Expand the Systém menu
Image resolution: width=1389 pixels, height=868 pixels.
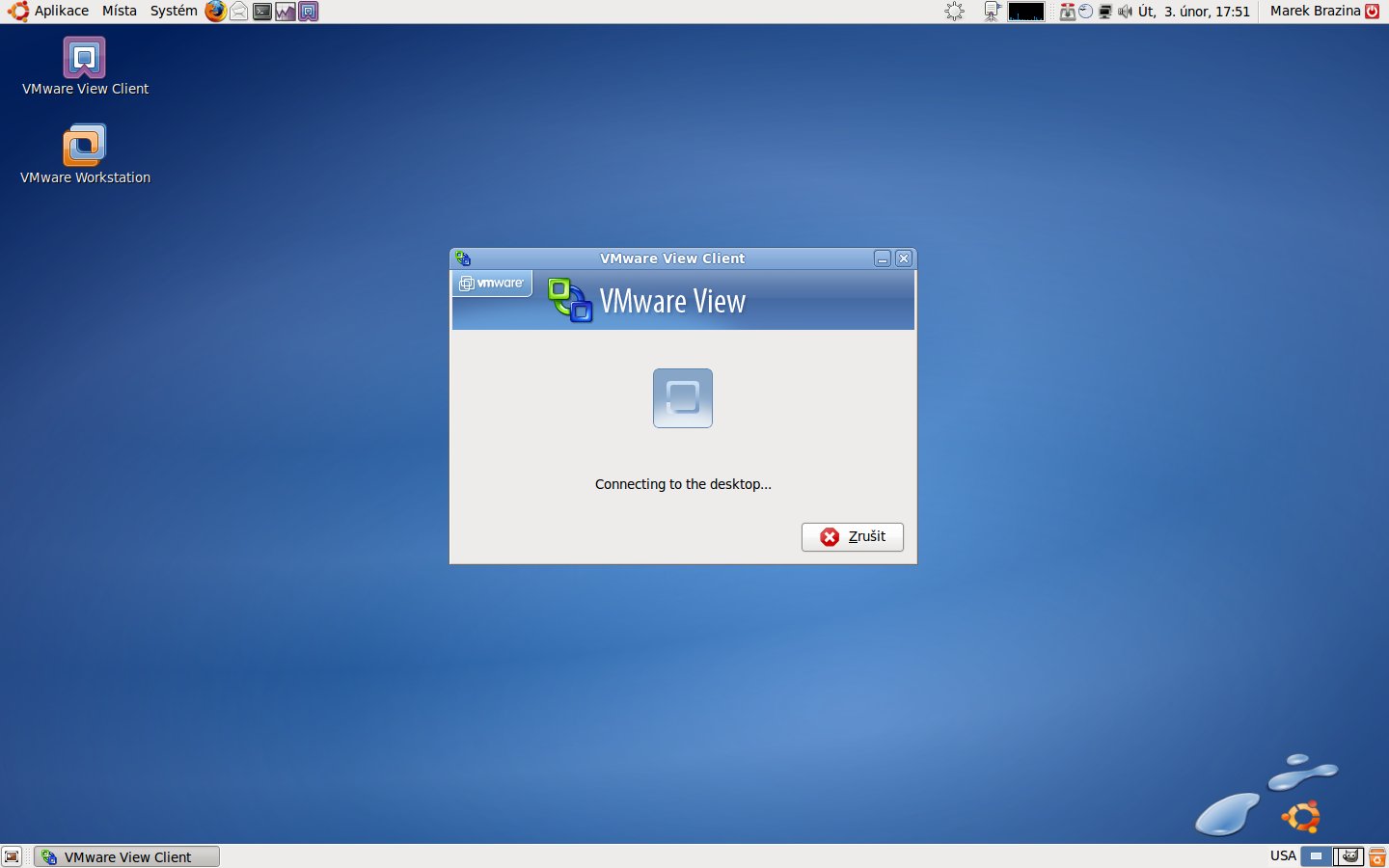pos(174,12)
